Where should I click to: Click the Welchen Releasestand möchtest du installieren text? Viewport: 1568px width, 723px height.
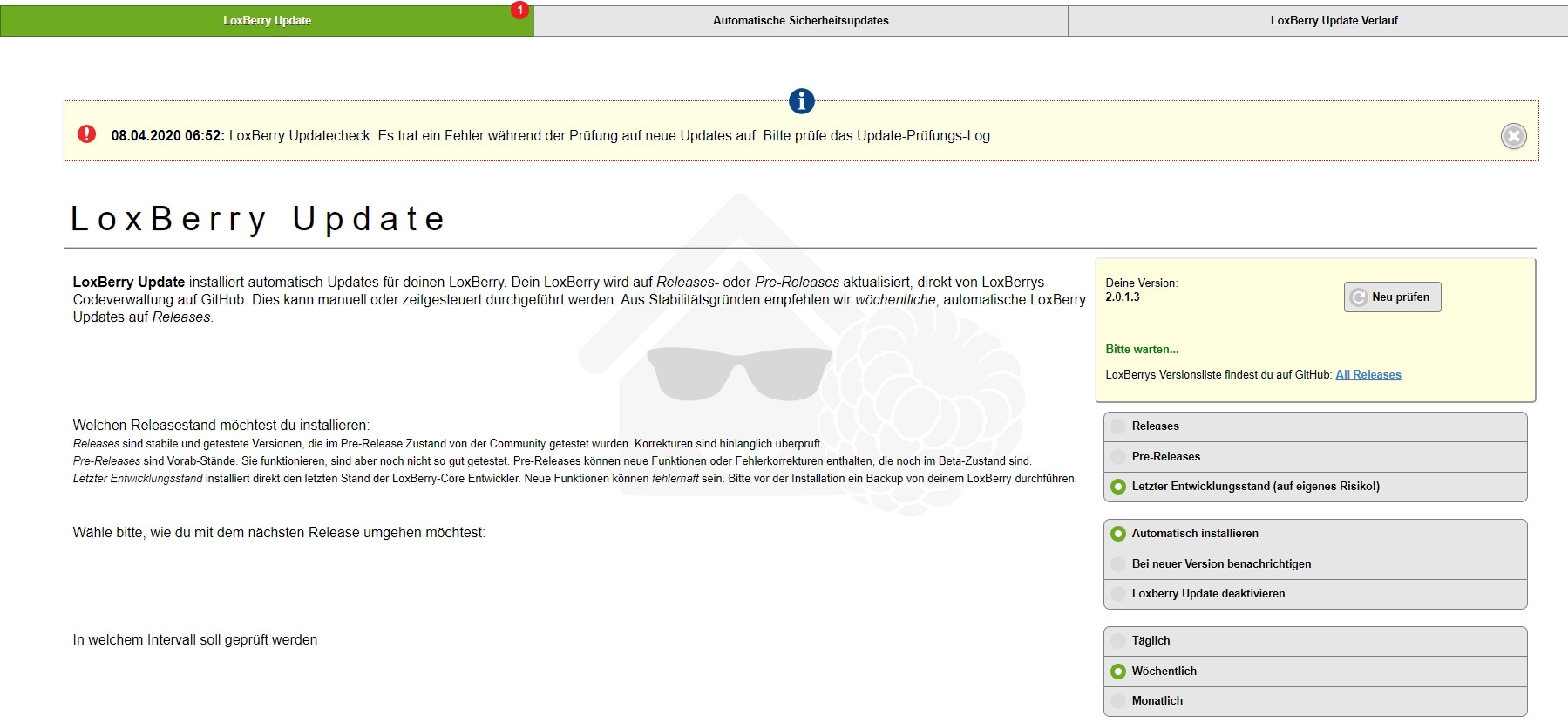[221, 426]
